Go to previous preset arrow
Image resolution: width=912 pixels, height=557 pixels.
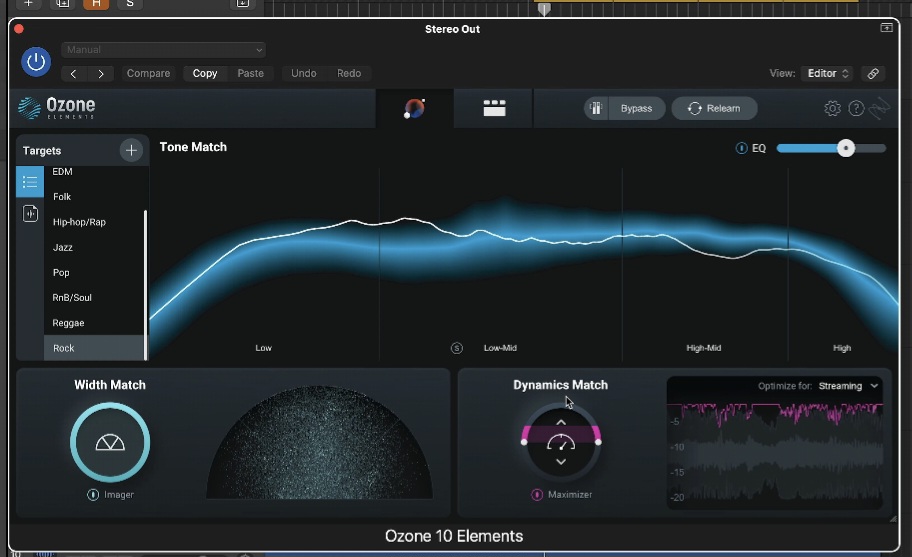tap(73, 73)
